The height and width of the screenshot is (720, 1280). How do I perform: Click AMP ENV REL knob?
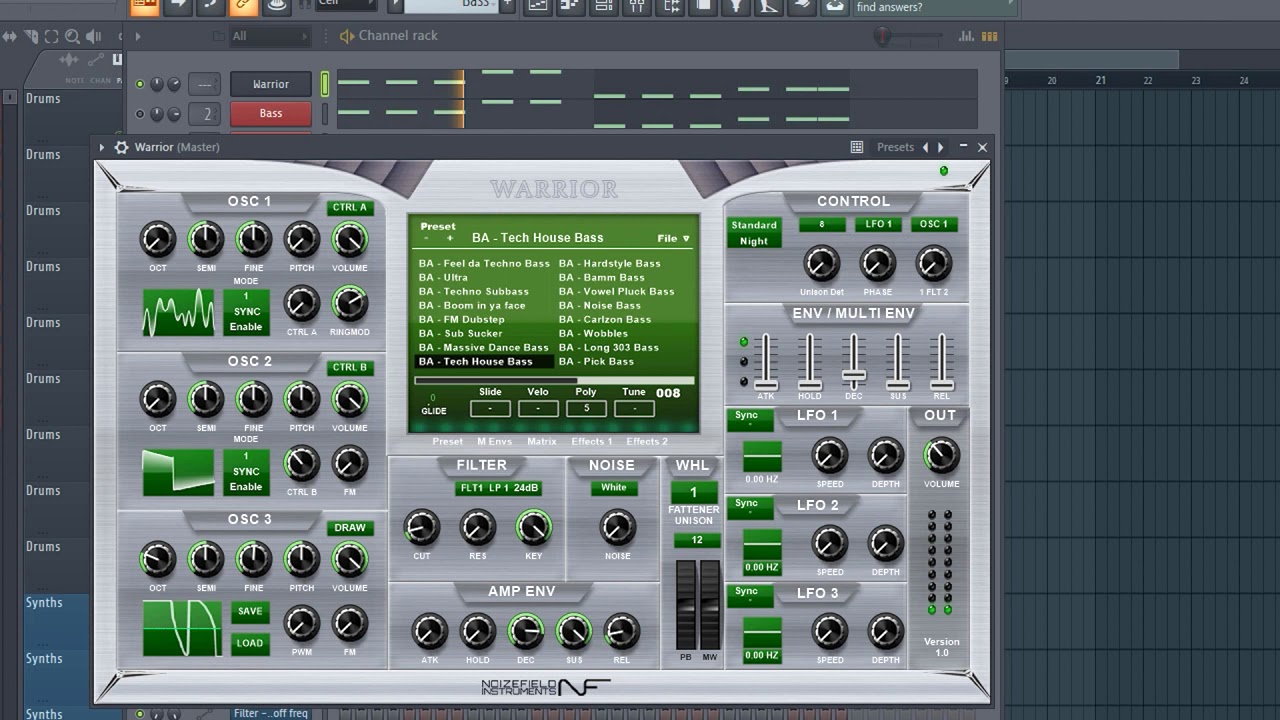click(621, 632)
